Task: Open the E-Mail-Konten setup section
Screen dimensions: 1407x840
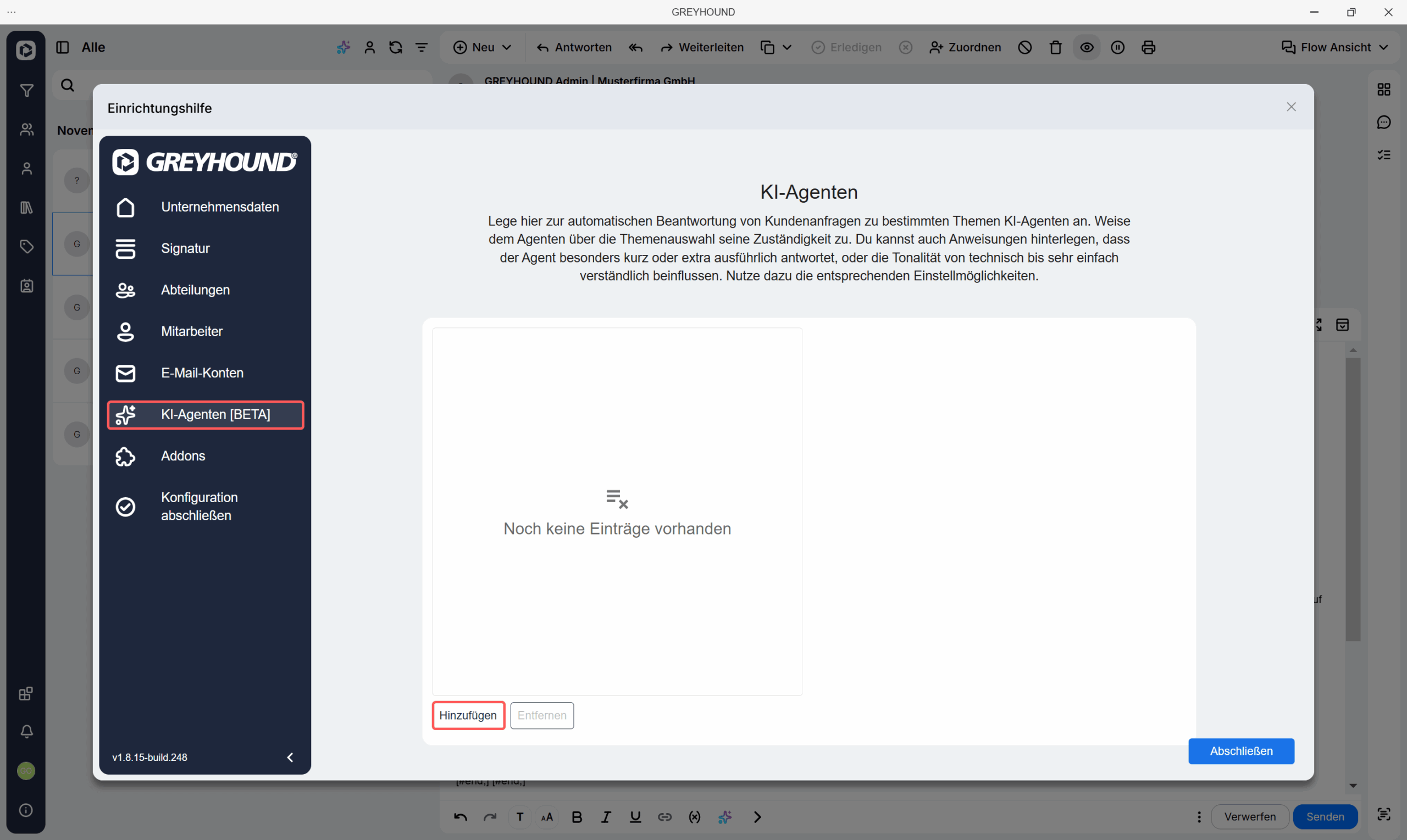Action: point(202,373)
